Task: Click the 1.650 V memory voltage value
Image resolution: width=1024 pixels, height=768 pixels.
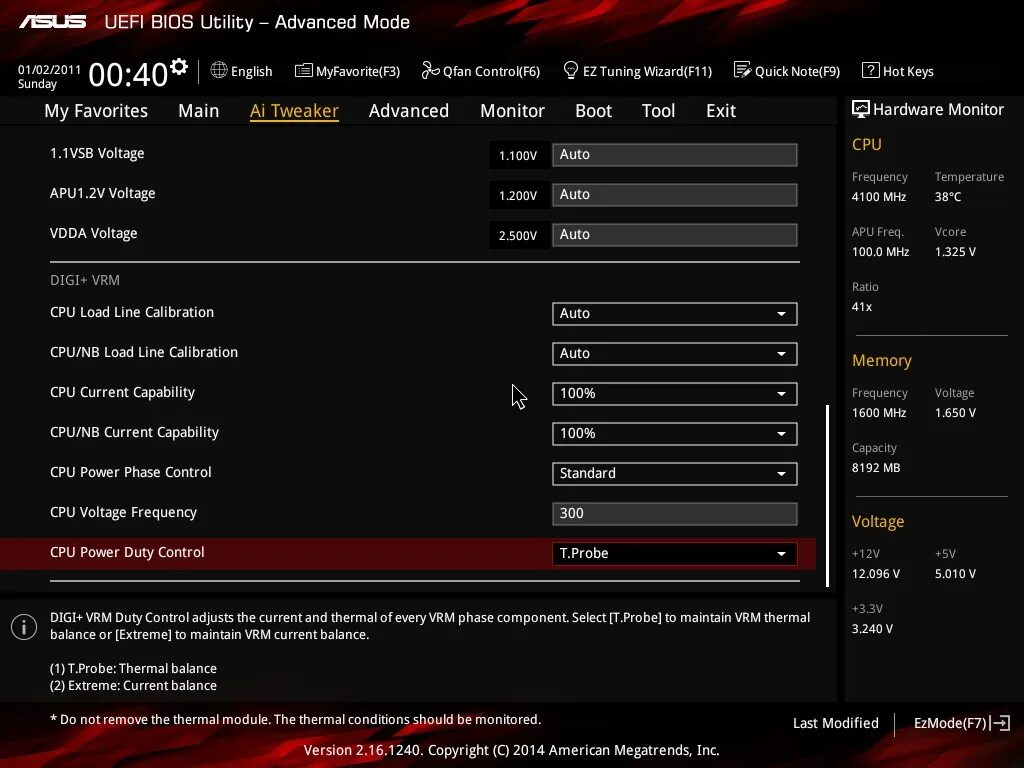Action: [955, 413]
